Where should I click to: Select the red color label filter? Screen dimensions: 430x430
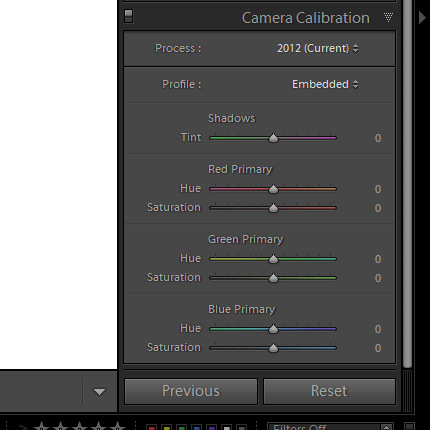click(x=152, y=427)
